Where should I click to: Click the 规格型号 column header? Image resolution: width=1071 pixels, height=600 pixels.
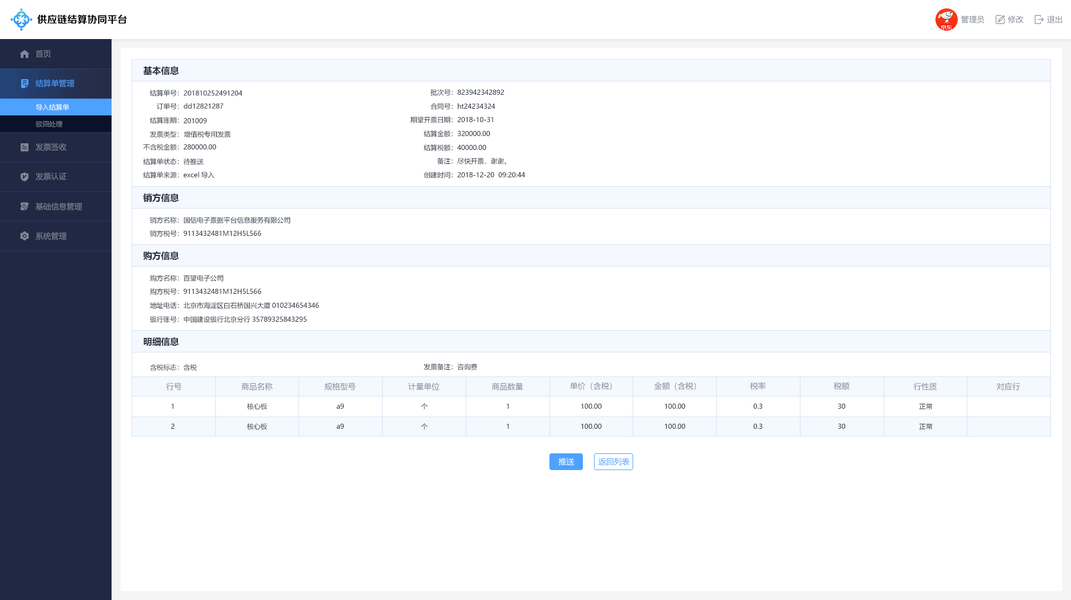[340, 387]
